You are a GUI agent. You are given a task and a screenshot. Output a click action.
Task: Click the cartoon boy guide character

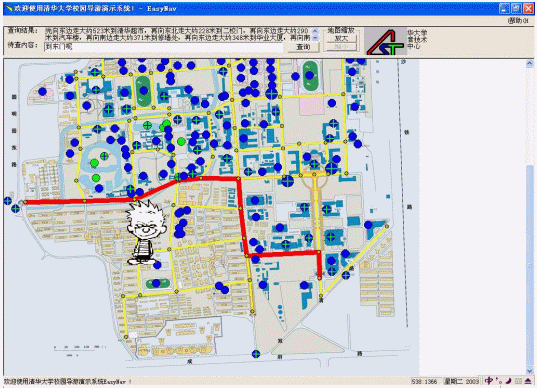point(146,233)
